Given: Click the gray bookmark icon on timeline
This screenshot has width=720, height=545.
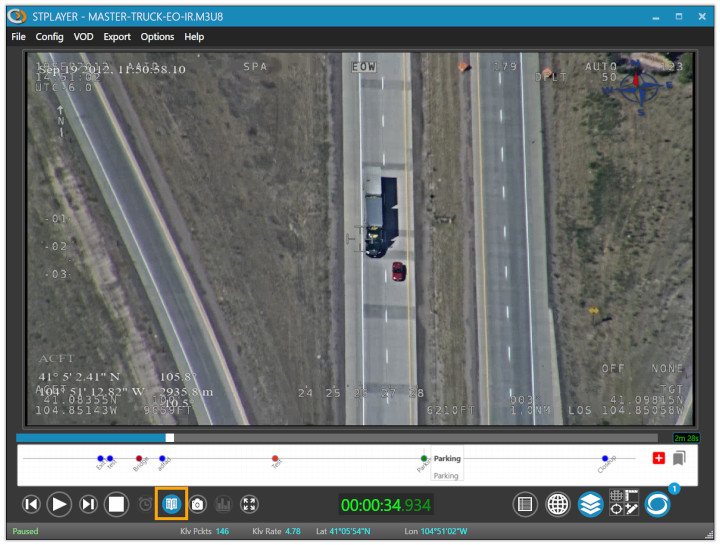Looking at the screenshot, I should (x=679, y=458).
